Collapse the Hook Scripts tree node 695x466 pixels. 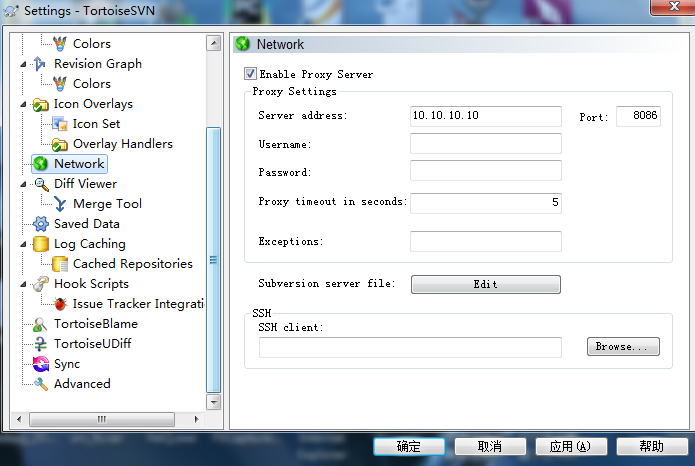23,284
